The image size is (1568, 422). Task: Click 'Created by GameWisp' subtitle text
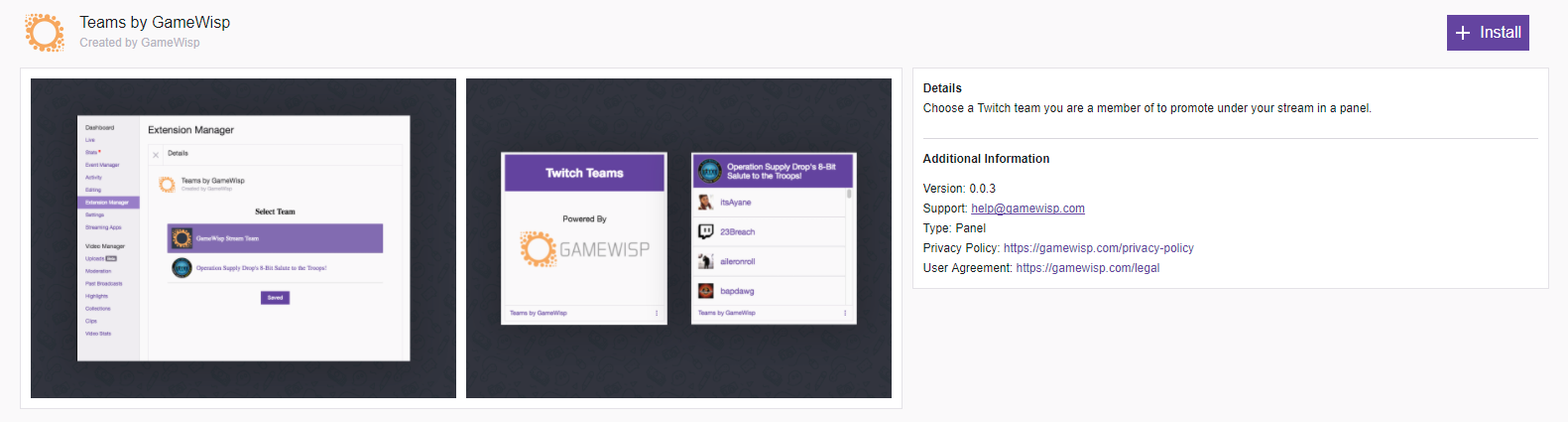click(x=140, y=43)
